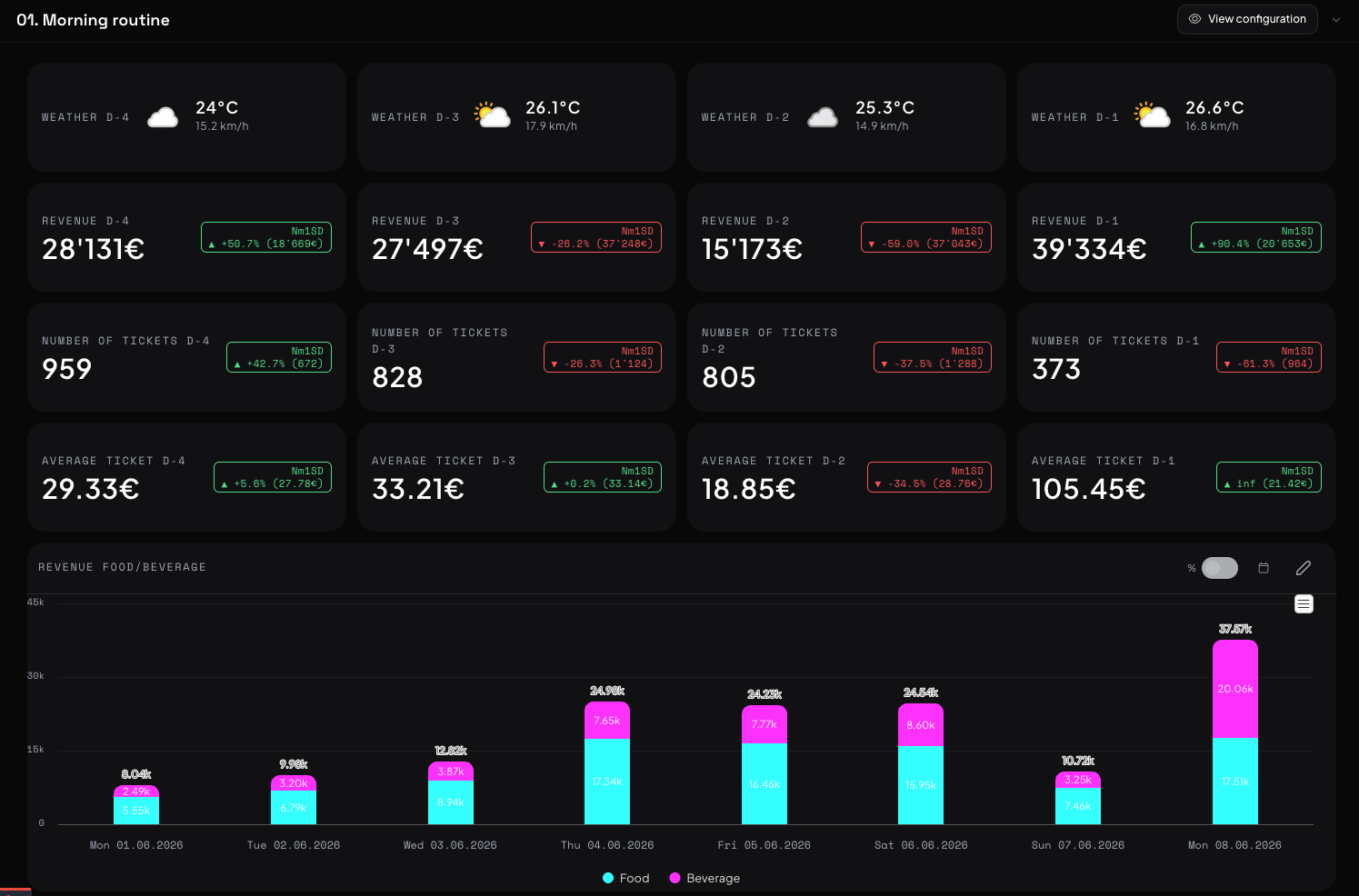Toggle the percentage switch on revenue chart
This screenshot has width=1359, height=896.
click(1220, 568)
